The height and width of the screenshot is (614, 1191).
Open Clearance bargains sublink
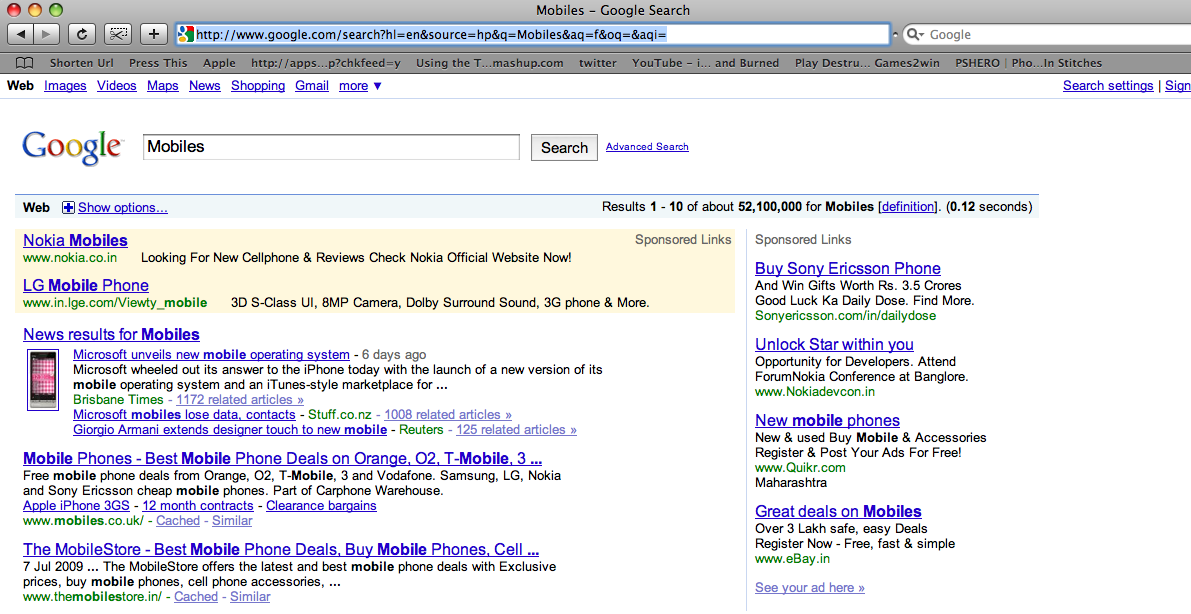(321, 506)
